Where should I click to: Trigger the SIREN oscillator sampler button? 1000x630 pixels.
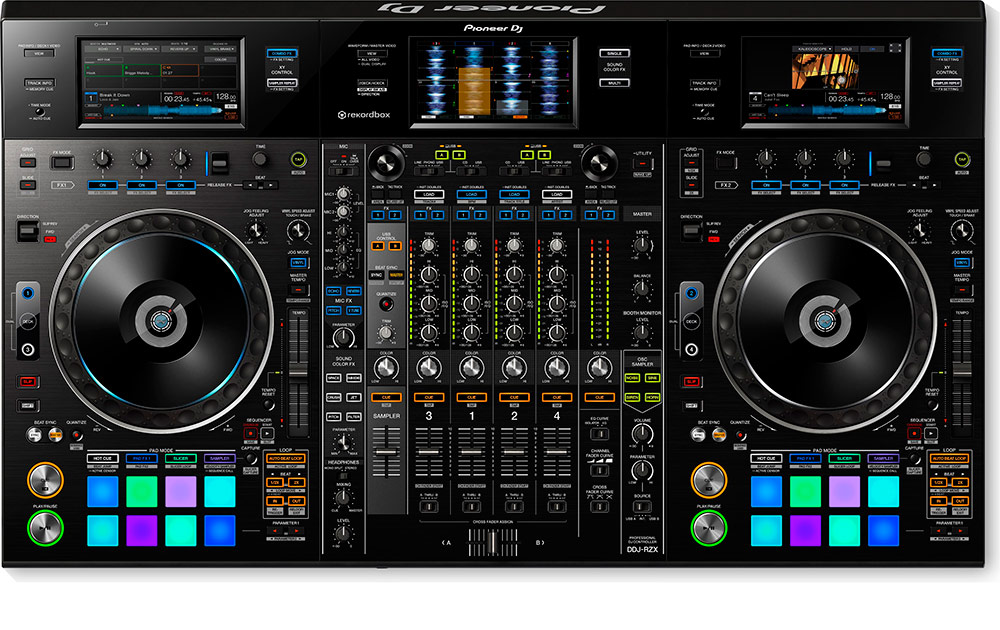632,397
